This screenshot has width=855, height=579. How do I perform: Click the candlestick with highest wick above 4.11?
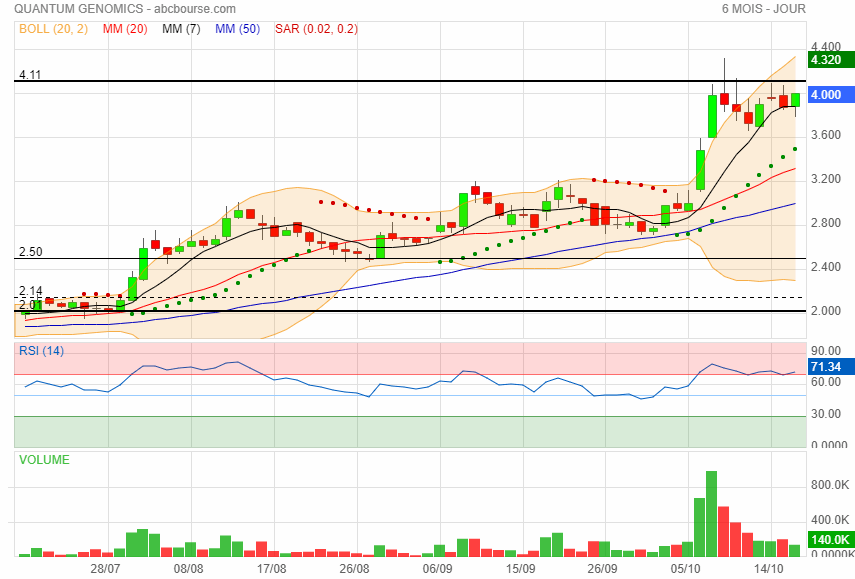pos(724,99)
